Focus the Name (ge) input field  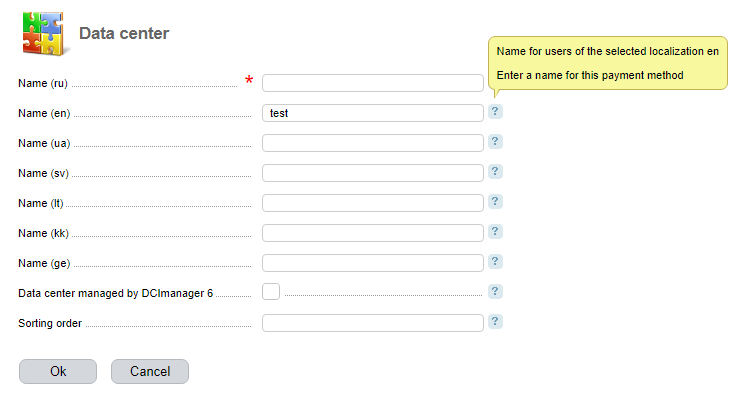pos(372,263)
